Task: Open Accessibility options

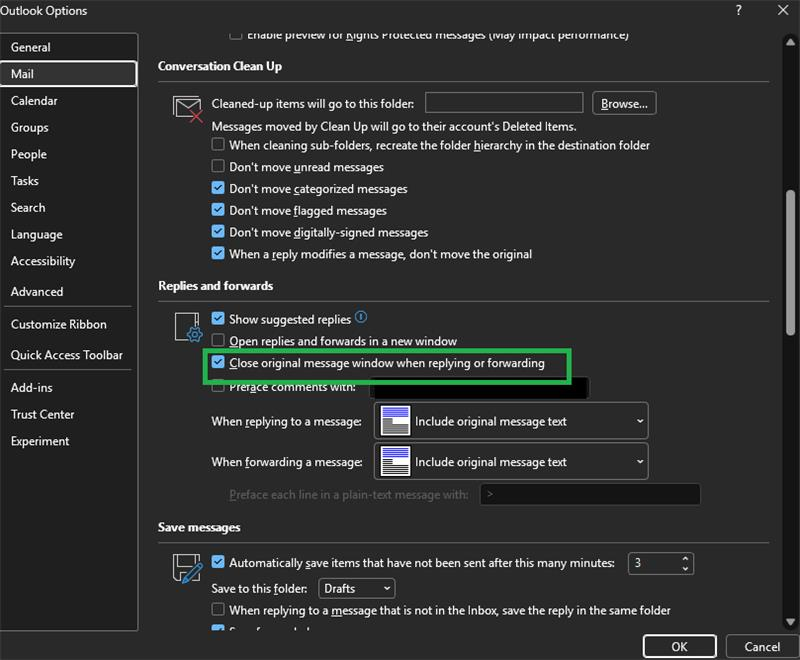Action: click(x=69, y=261)
